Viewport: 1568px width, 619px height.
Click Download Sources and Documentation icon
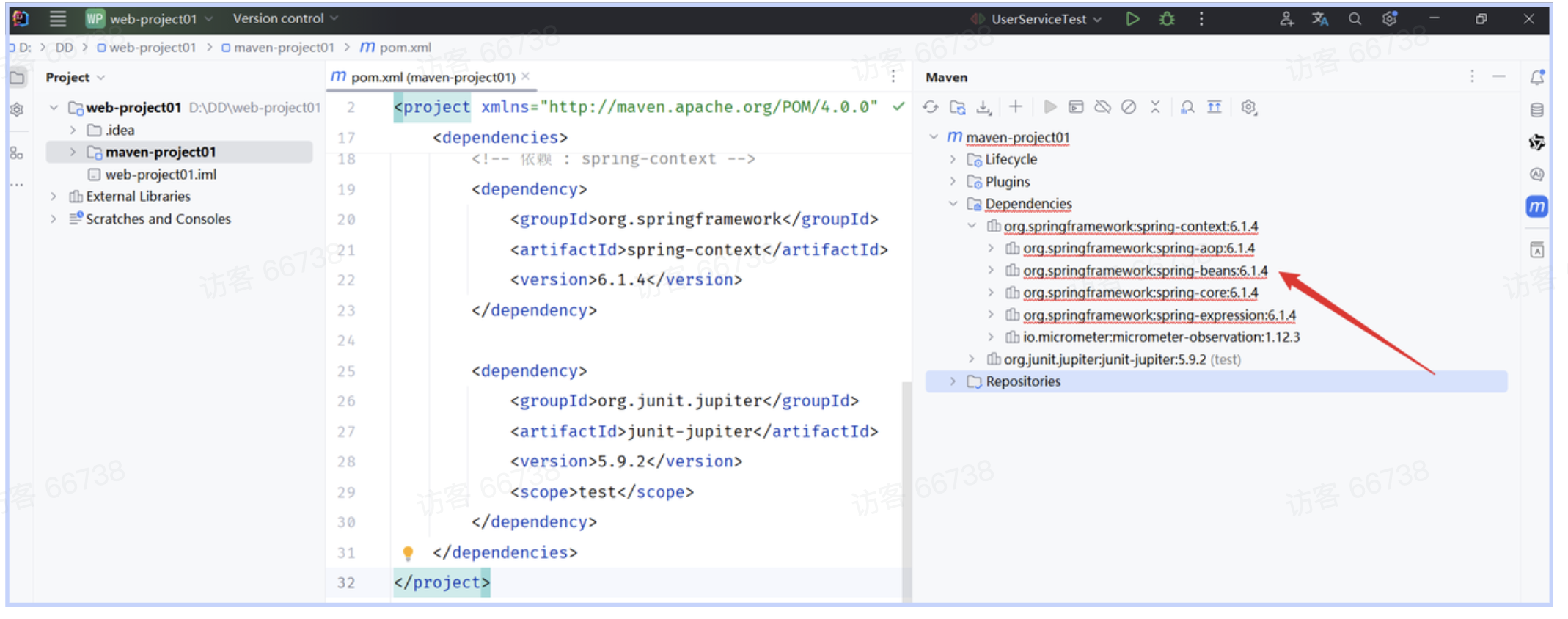coord(983,107)
